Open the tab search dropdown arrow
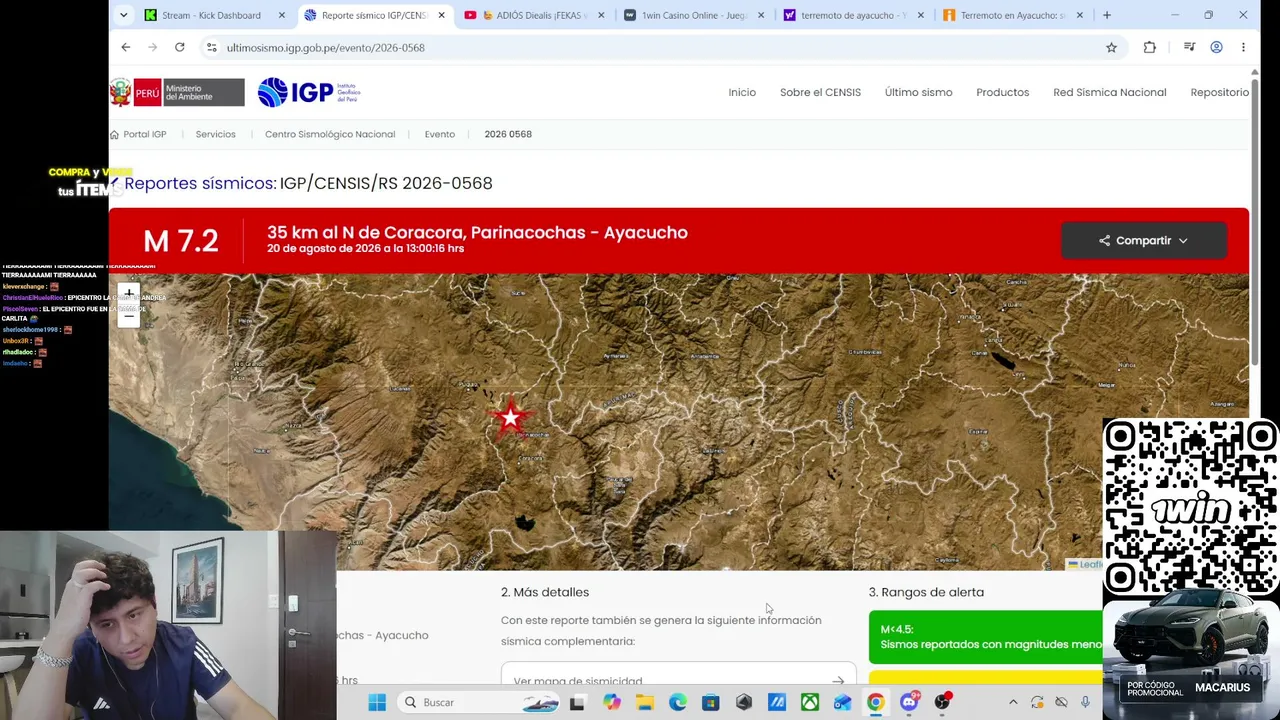 pos(123,15)
